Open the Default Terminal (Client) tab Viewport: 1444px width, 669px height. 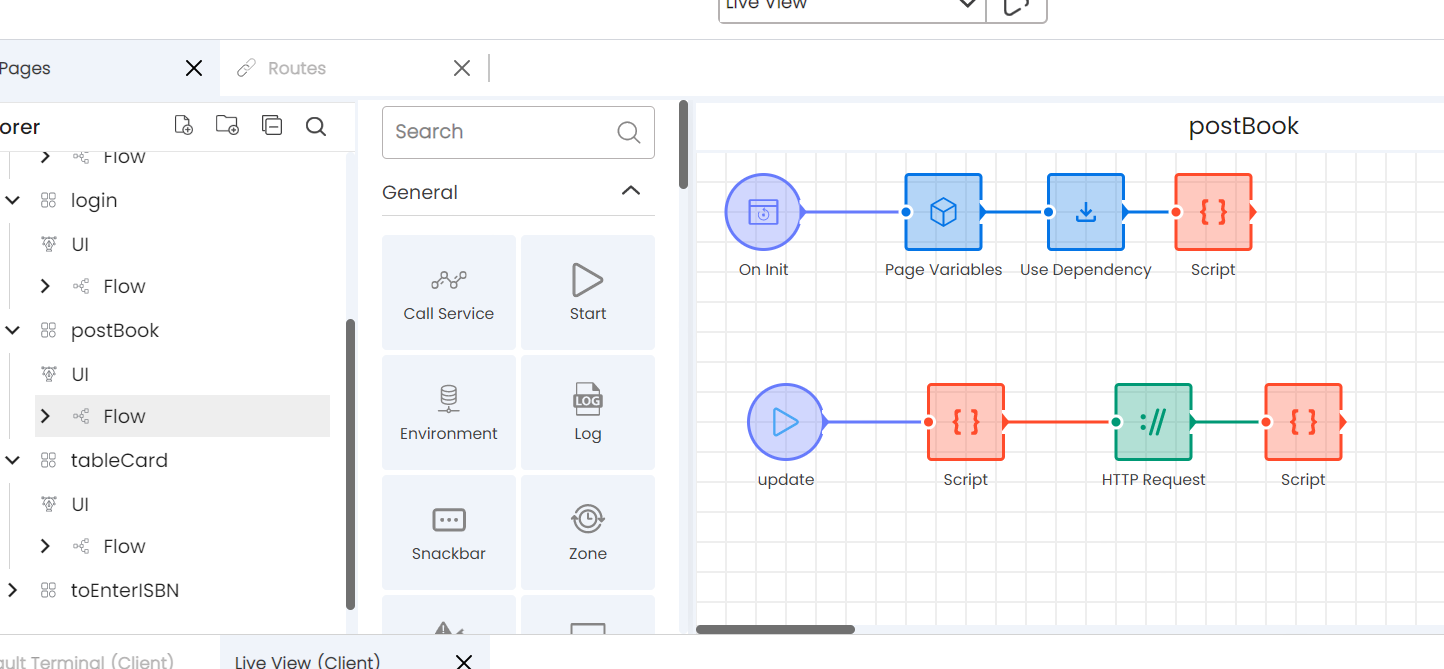click(x=87, y=661)
